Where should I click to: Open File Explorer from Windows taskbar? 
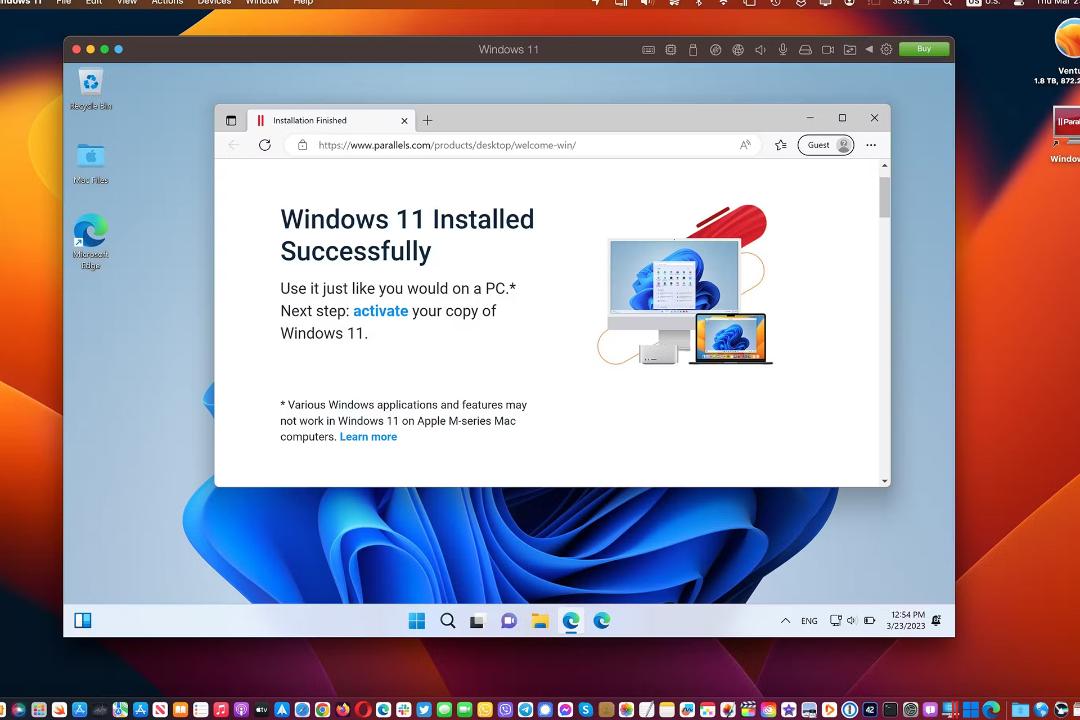click(539, 621)
